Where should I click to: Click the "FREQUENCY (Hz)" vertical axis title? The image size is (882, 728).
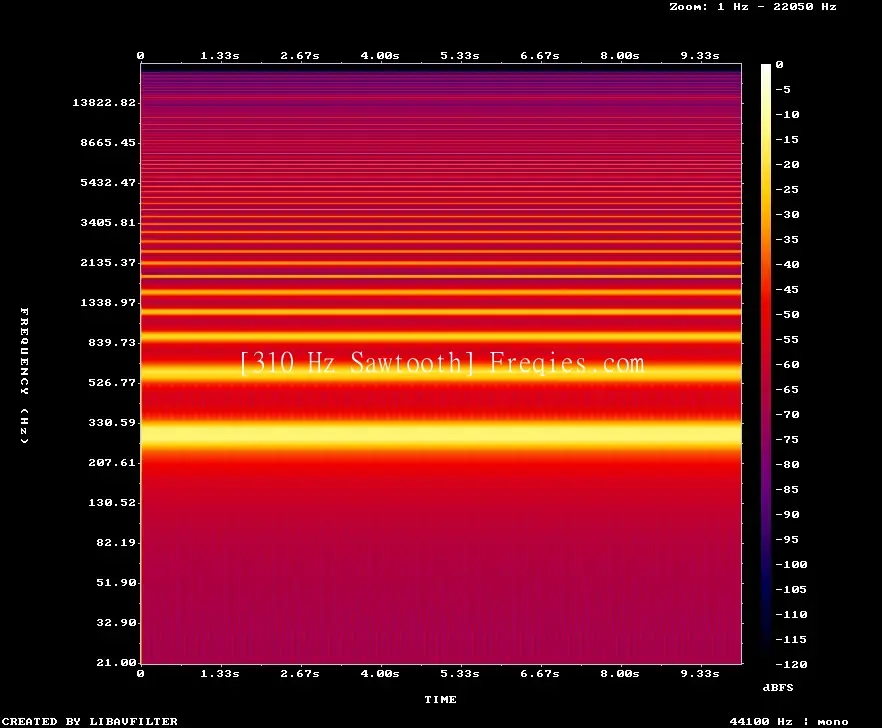pyautogui.click(x=24, y=375)
